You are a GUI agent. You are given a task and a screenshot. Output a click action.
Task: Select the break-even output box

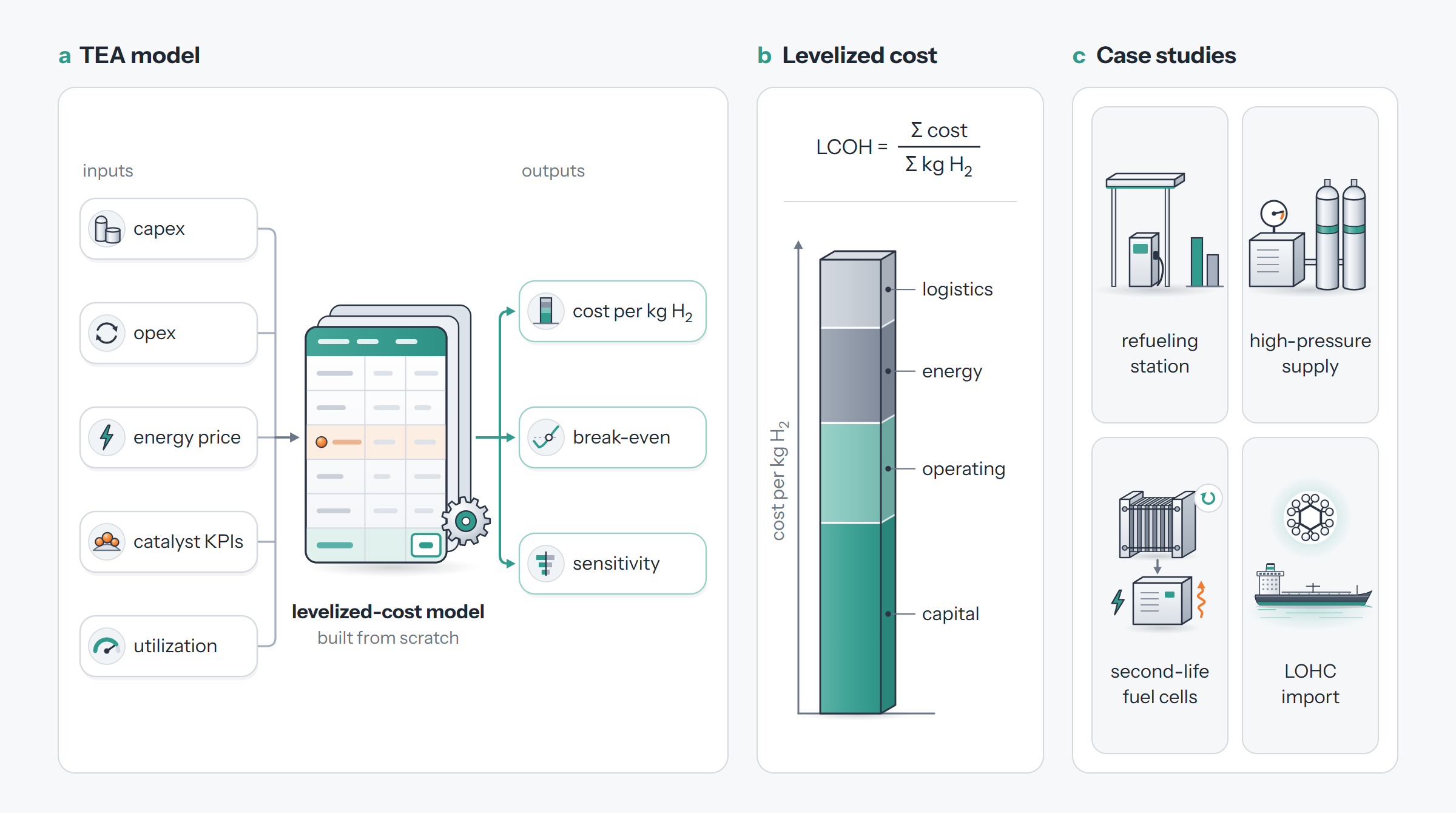613,437
